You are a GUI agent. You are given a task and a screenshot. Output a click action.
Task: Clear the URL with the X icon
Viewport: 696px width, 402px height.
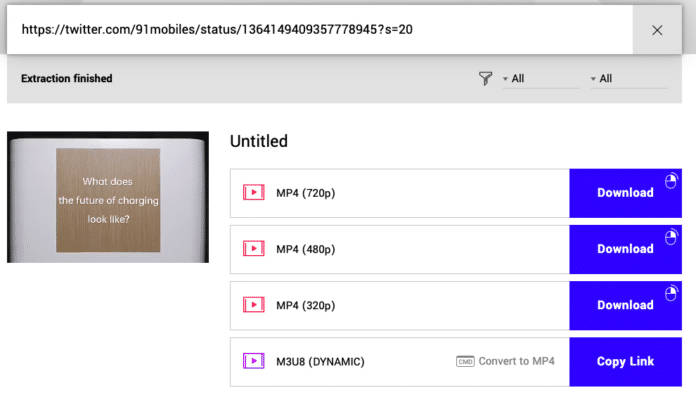coord(657,30)
